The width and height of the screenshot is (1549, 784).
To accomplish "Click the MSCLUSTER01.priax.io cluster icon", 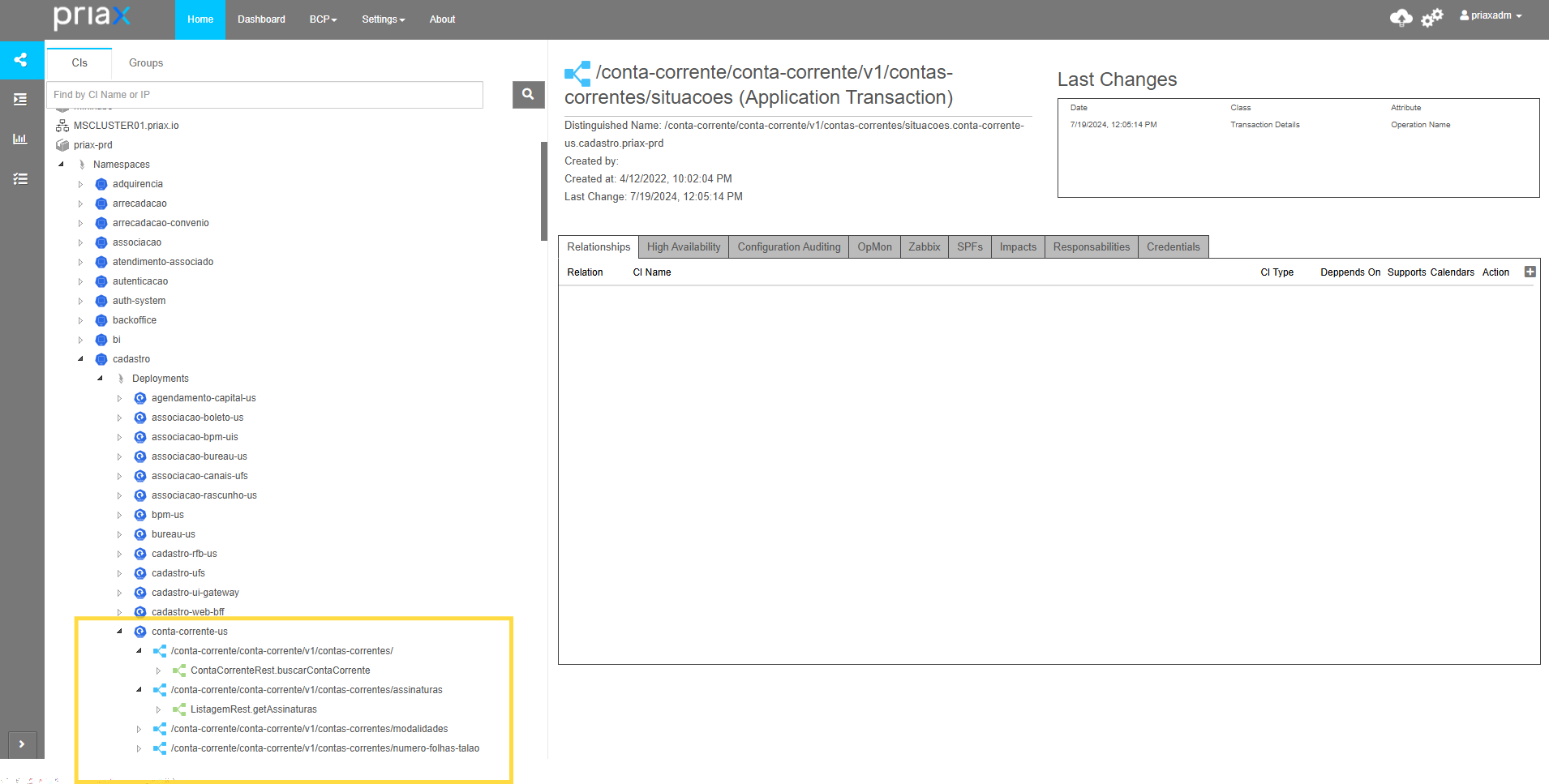I will (x=62, y=126).
